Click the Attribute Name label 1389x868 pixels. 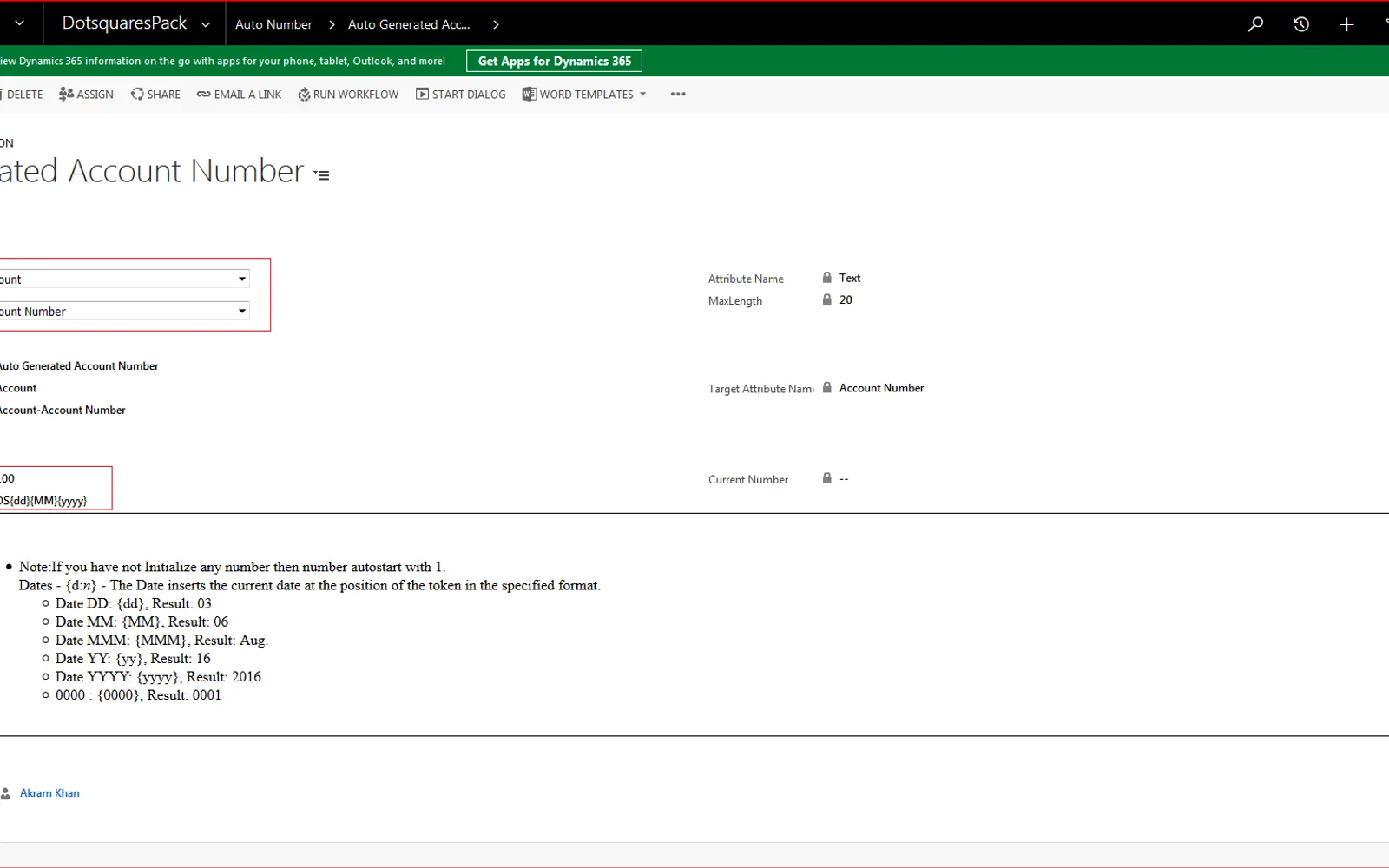pyautogui.click(x=746, y=279)
